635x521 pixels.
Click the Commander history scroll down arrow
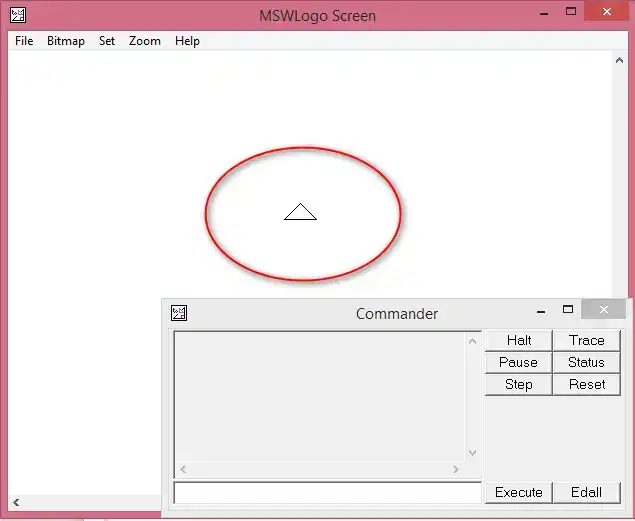[472, 453]
